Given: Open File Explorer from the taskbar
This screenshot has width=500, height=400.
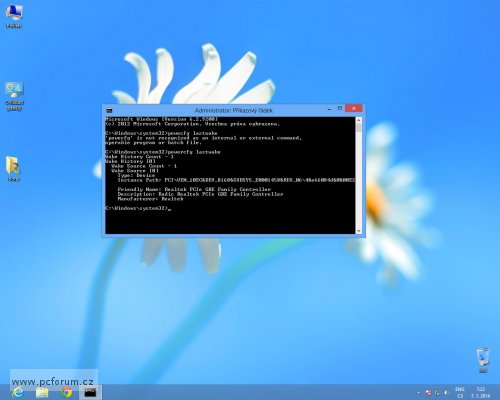Looking at the screenshot, I should [x=42, y=392].
